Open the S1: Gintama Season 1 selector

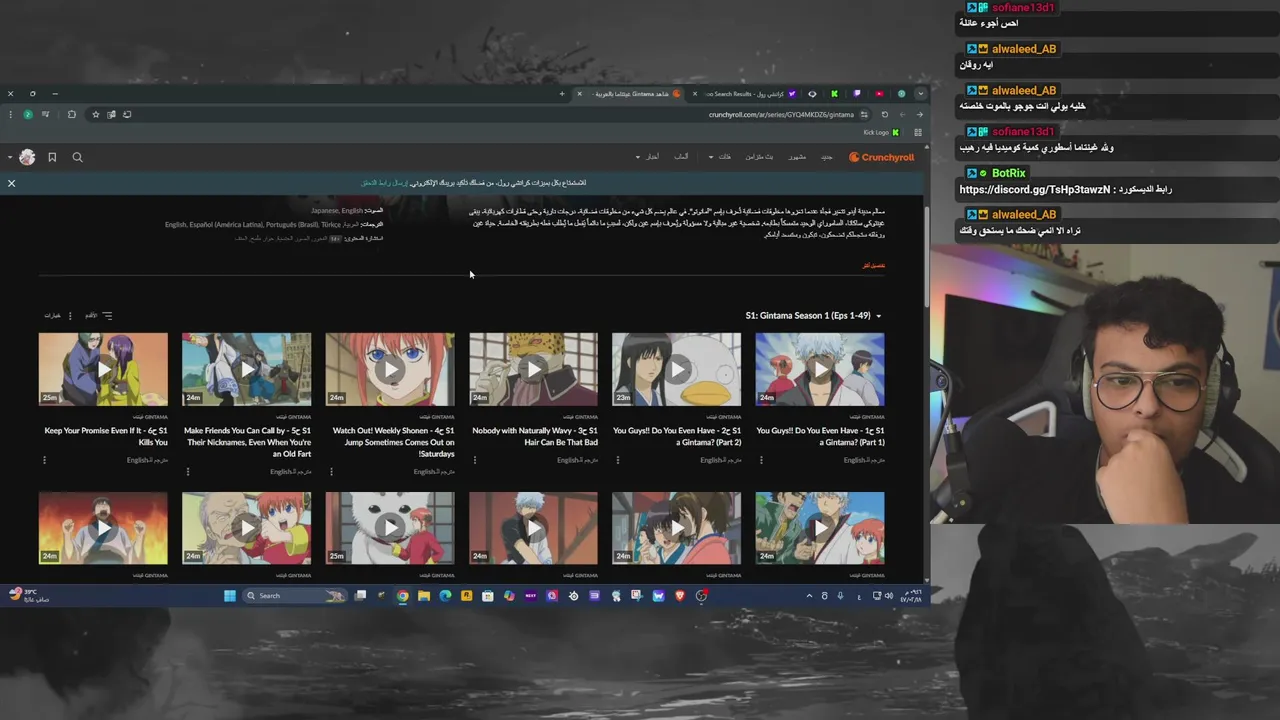(813, 316)
